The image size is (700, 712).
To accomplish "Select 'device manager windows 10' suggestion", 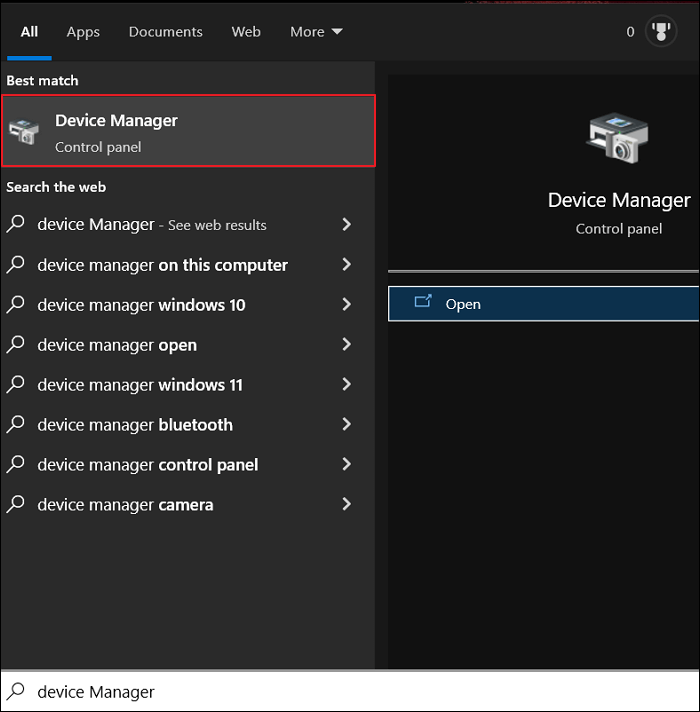I will (182, 305).
